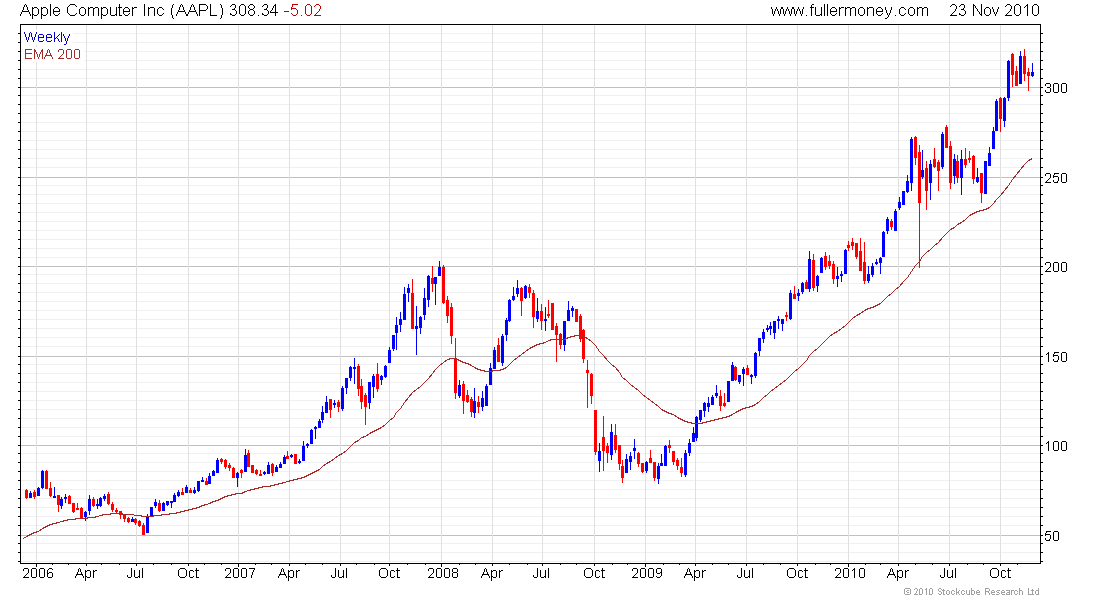1100x600 pixels.
Task: Click the 23 Nov 2010 date
Action: pos(994,11)
